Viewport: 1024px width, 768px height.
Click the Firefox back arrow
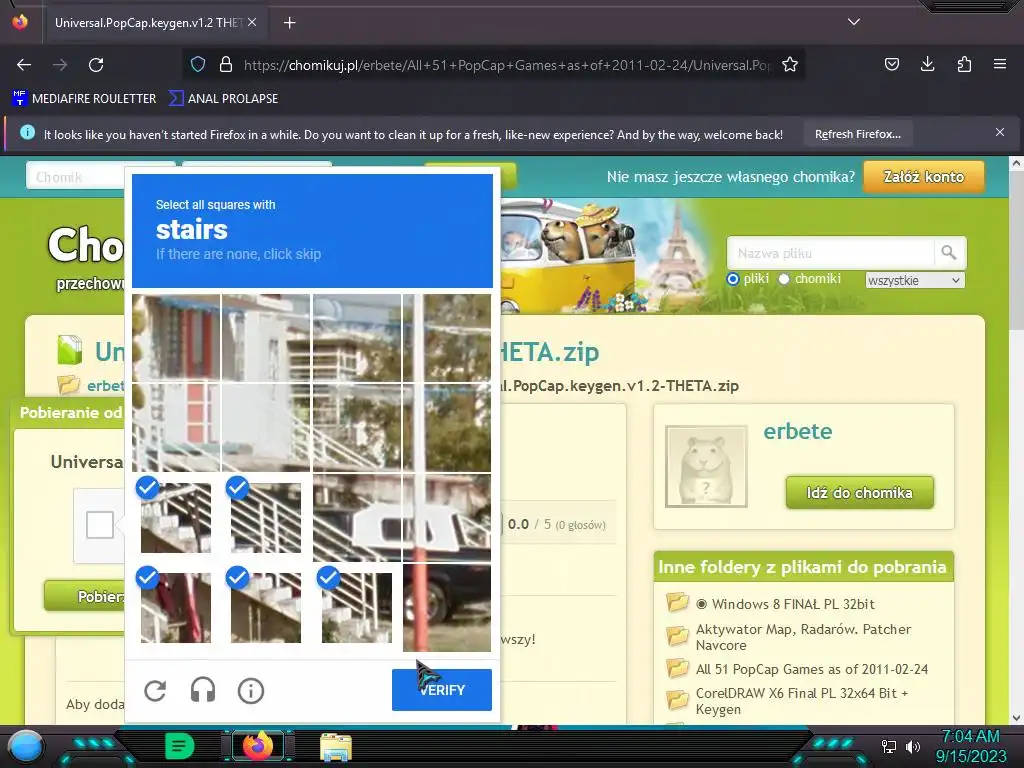point(24,65)
